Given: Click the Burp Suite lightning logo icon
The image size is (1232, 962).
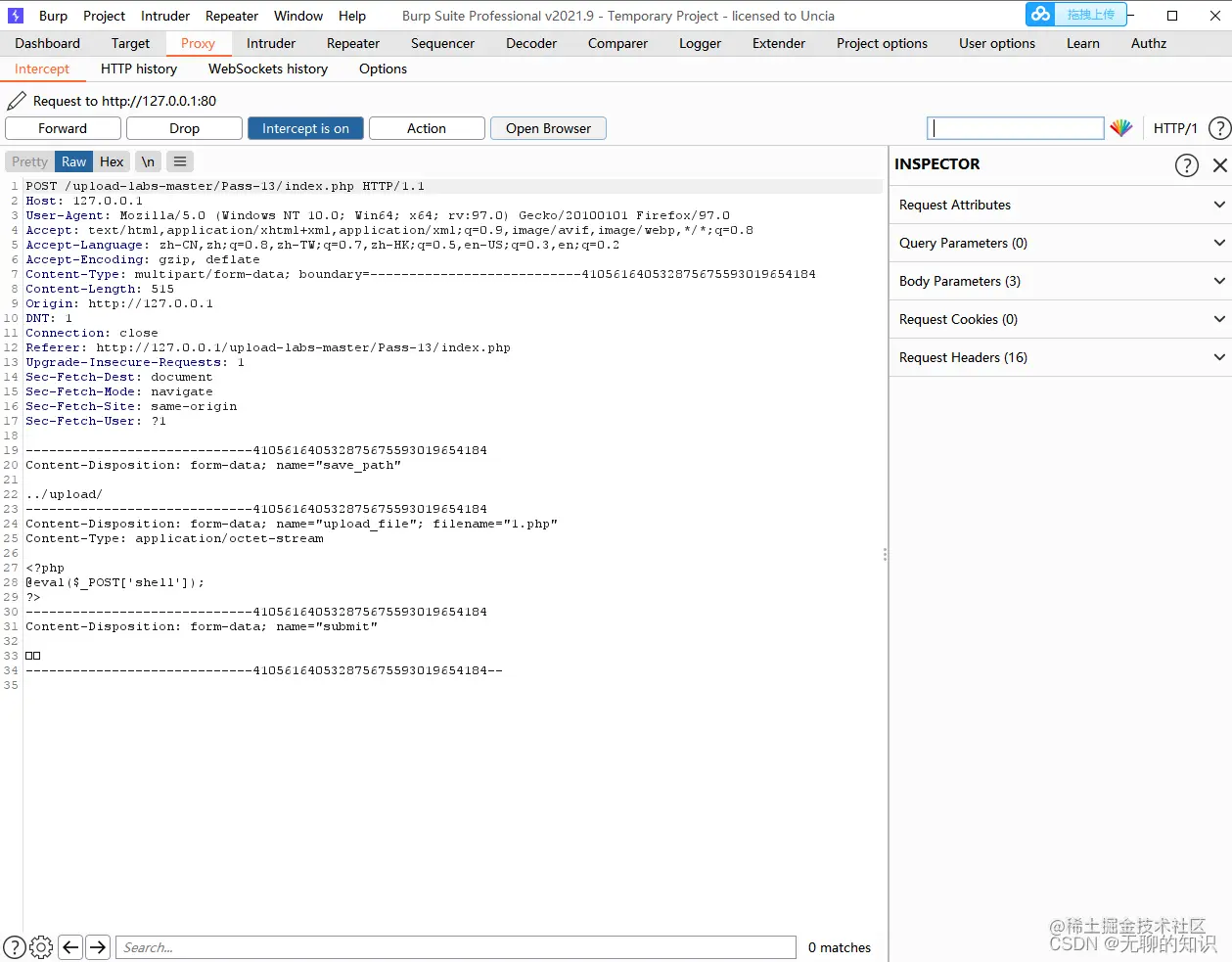Looking at the screenshot, I should tap(16, 16).
